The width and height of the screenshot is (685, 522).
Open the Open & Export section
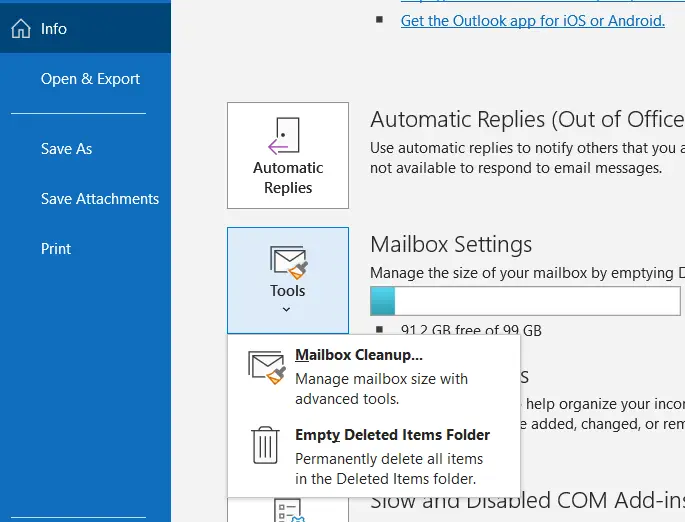[90, 79]
